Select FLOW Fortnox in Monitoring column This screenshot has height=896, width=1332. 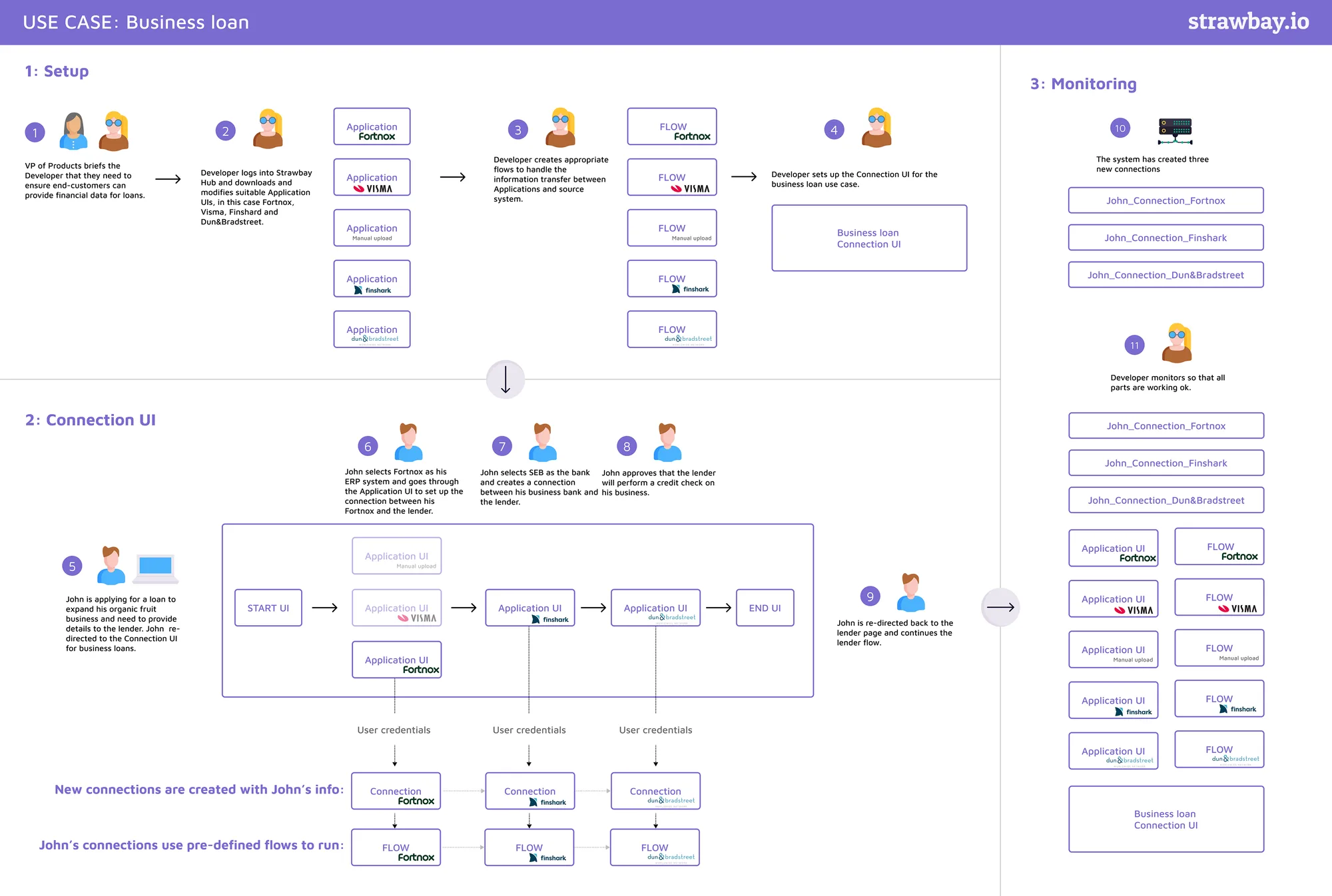pos(1219,547)
